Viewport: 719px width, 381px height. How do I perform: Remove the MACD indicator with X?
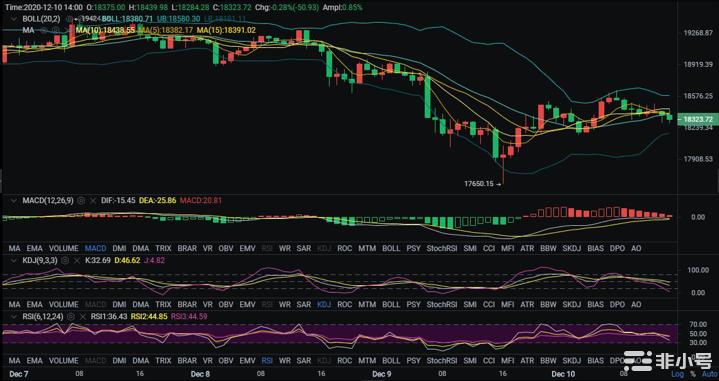[93, 201]
